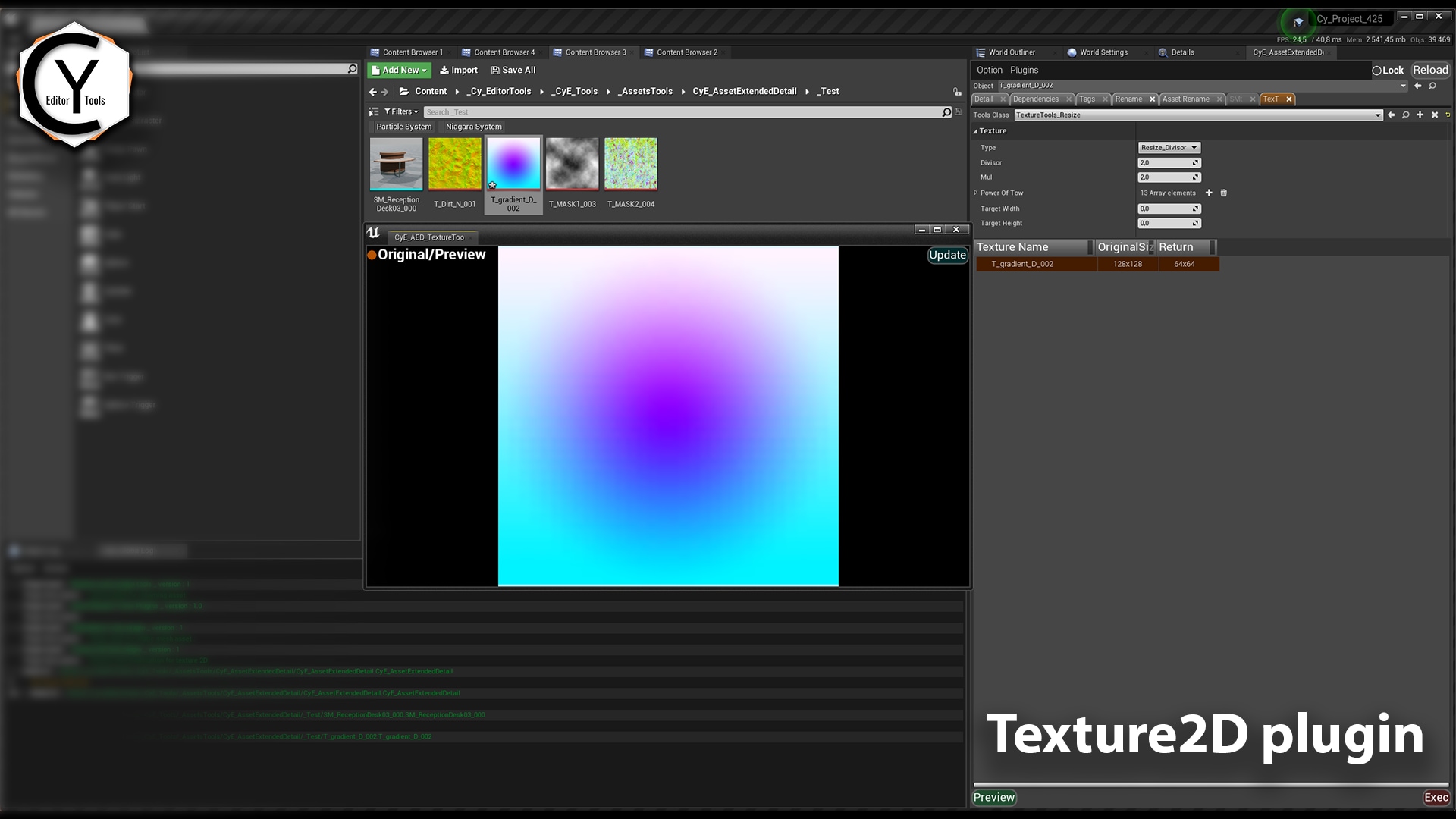This screenshot has width=1456, height=819.
Task: Open the Filters dropdown in Content Browser
Action: 400,111
